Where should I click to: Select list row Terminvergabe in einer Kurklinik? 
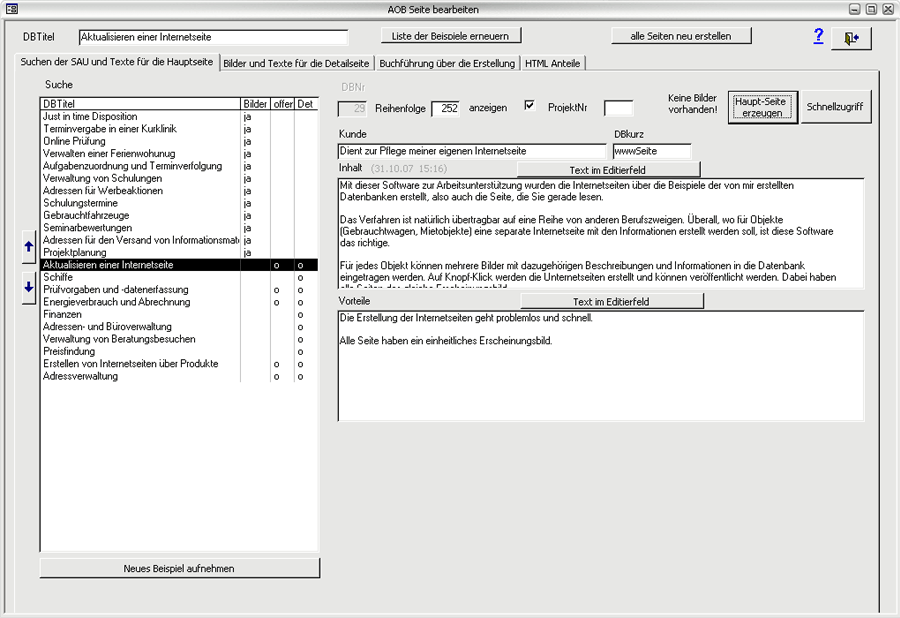click(179, 129)
